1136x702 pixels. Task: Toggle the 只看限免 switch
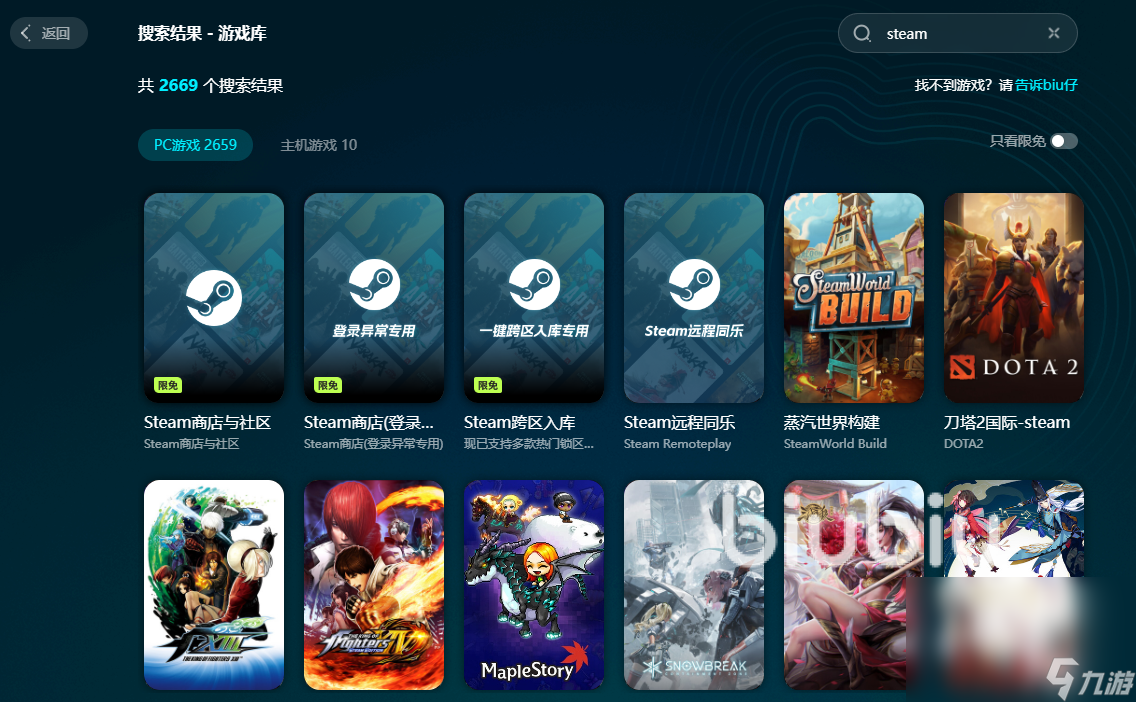pos(1064,141)
